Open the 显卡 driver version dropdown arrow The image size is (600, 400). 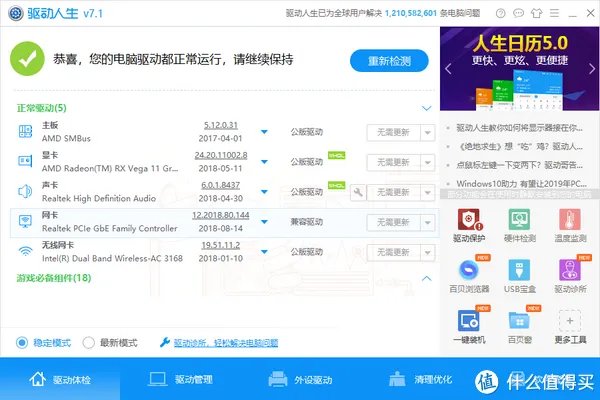264,162
